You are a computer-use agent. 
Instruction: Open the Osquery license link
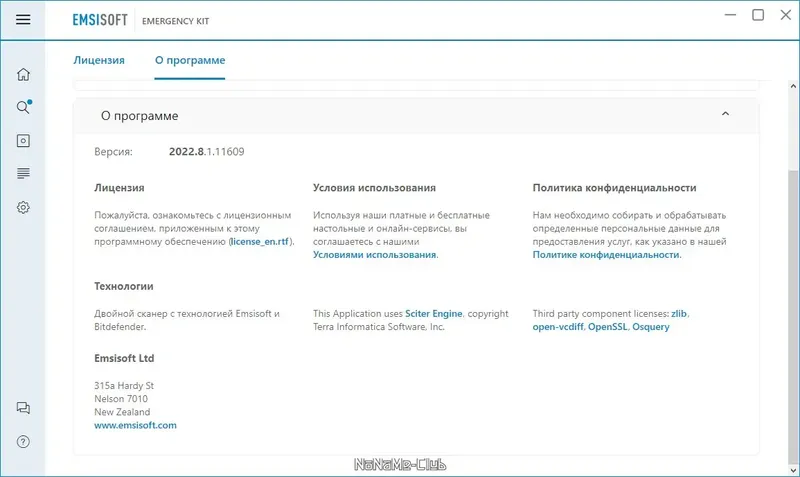click(651, 327)
